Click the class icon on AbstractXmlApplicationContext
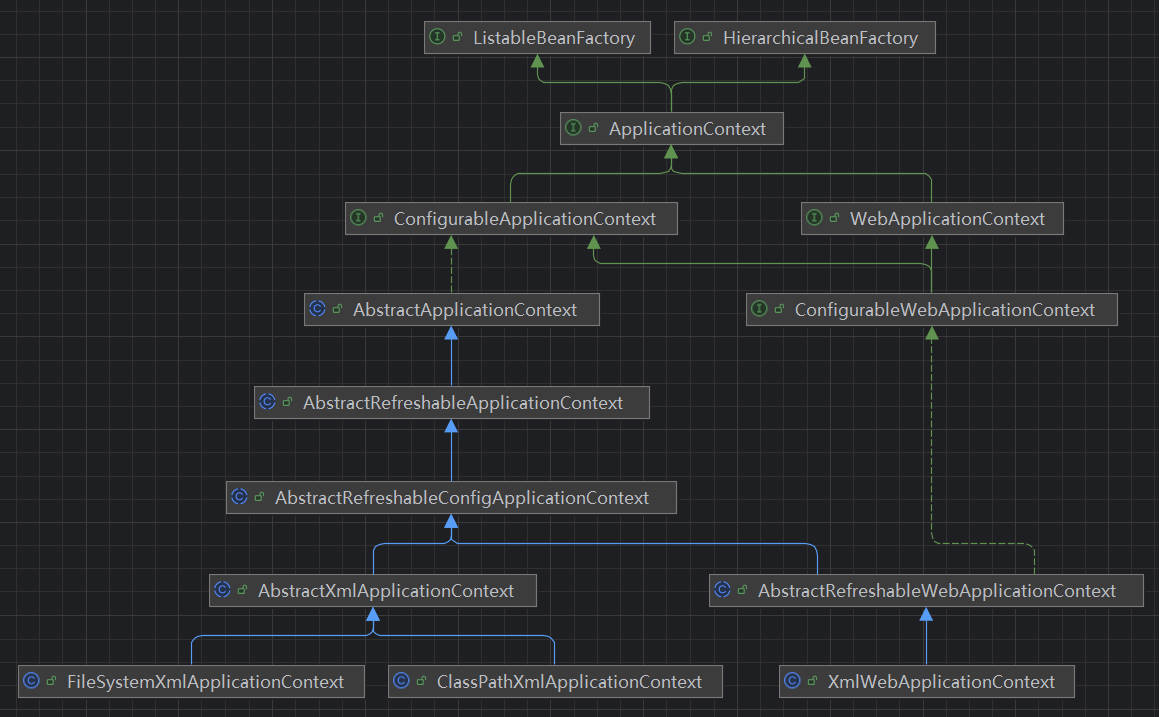This screenshot has height=717, width=1159. coord(222,591)
